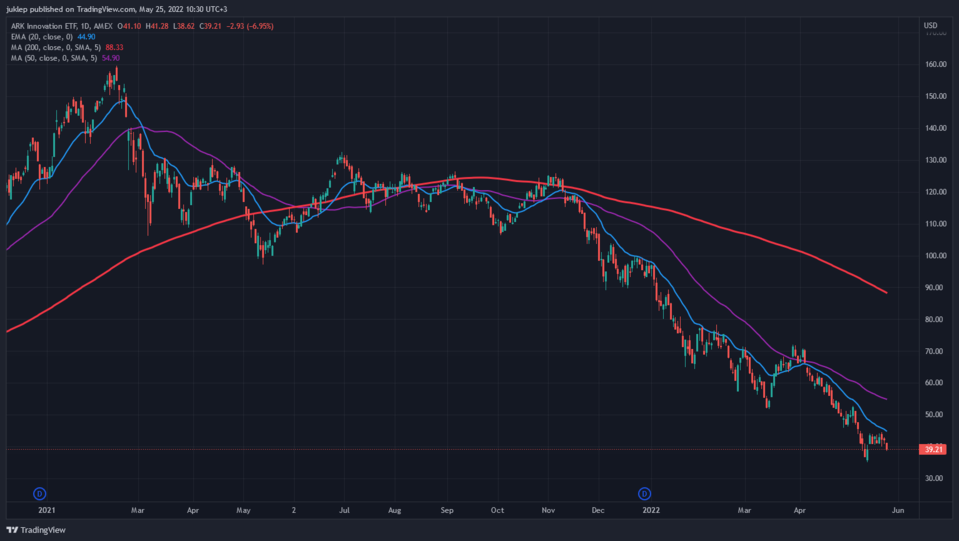
Task: Click the 2022 label on time axis
Action: tap(651, 510)
